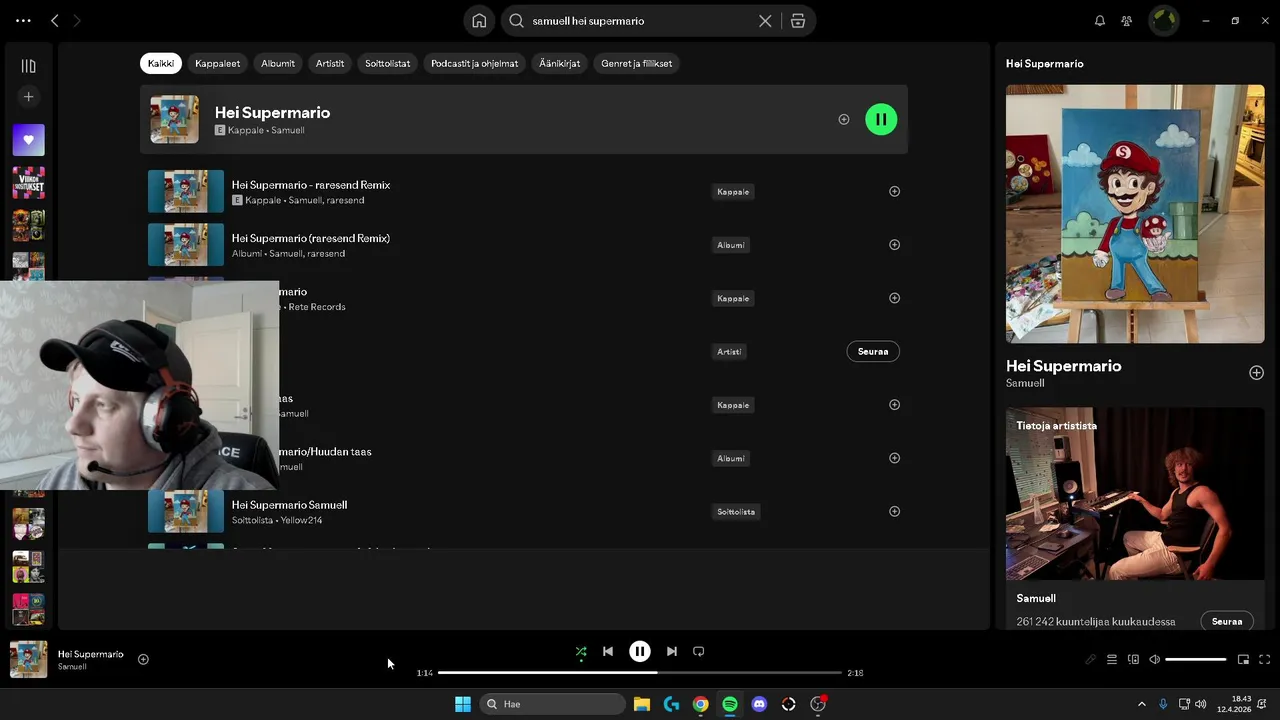Skip to the previous track
This screenshot has height=720, width=1280.
click(608, 651)
